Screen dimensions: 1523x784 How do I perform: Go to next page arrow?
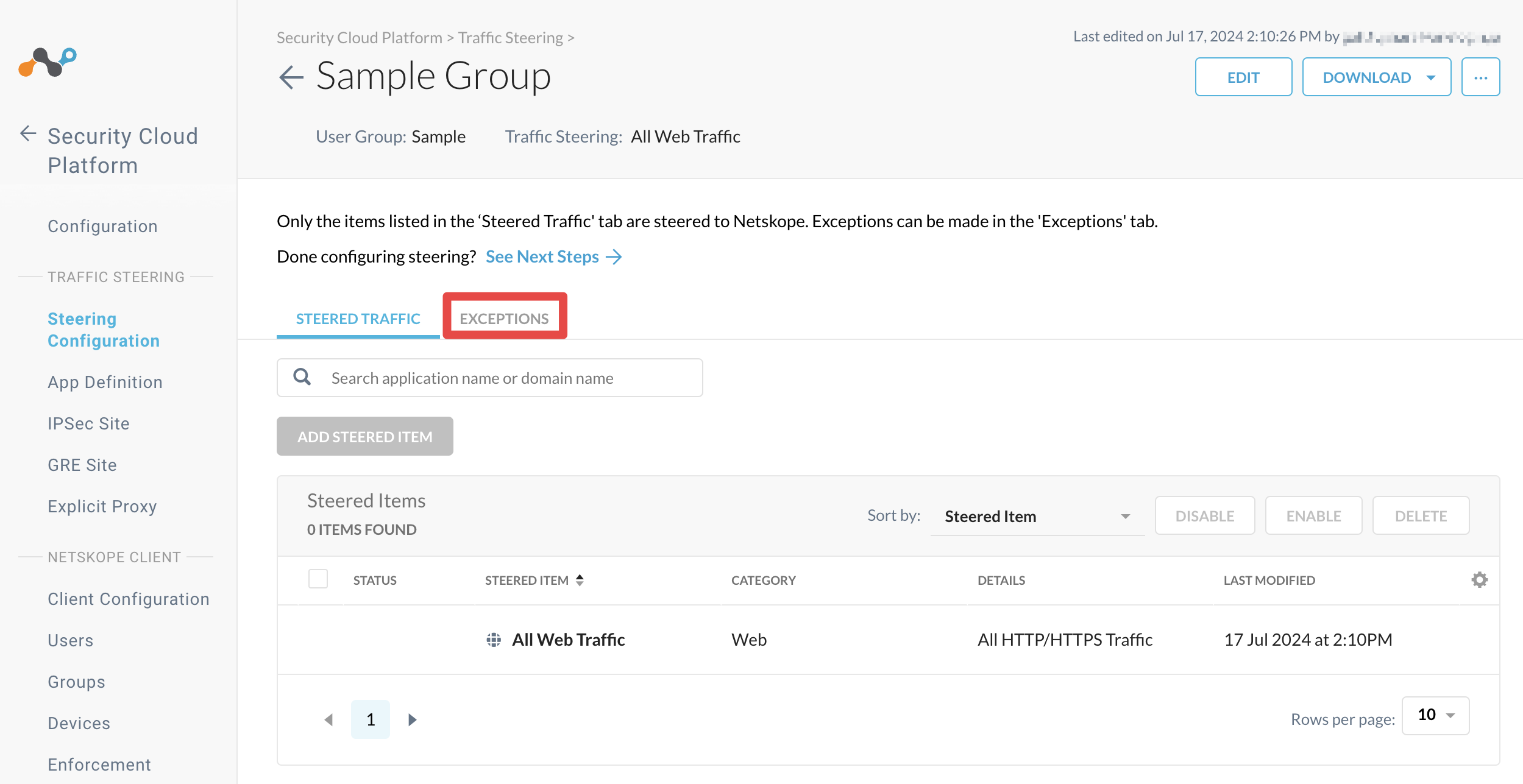pos(413,719)
